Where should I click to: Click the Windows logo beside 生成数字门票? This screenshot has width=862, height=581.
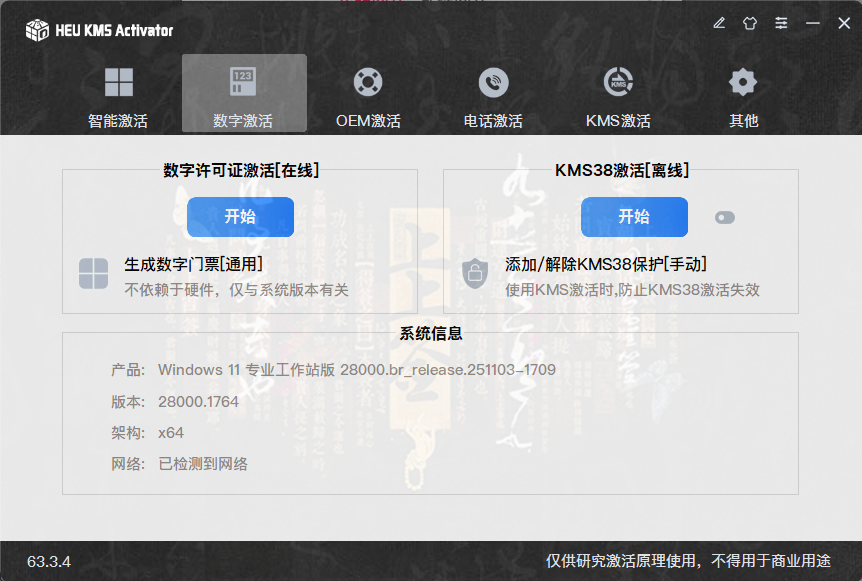coord(93,273)
